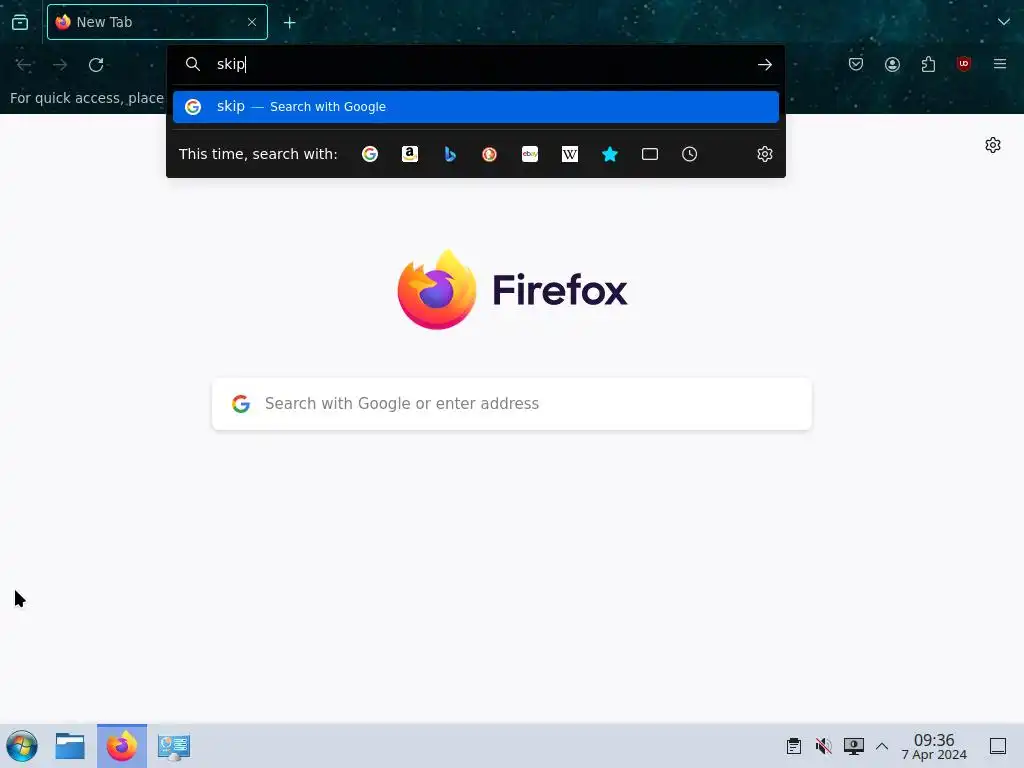Search this time with Google
The width and height of the screenshot is (1024, 768).
[x=370, y=154]
